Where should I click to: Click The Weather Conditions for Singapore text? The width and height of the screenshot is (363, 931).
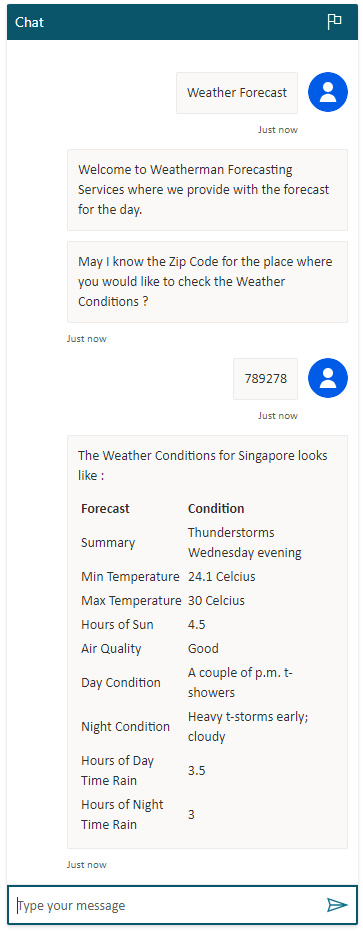[203, 466]
